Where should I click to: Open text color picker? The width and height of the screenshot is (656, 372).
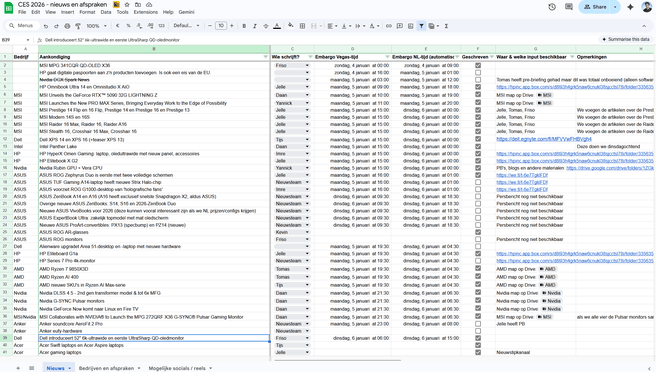coord(277,26)
